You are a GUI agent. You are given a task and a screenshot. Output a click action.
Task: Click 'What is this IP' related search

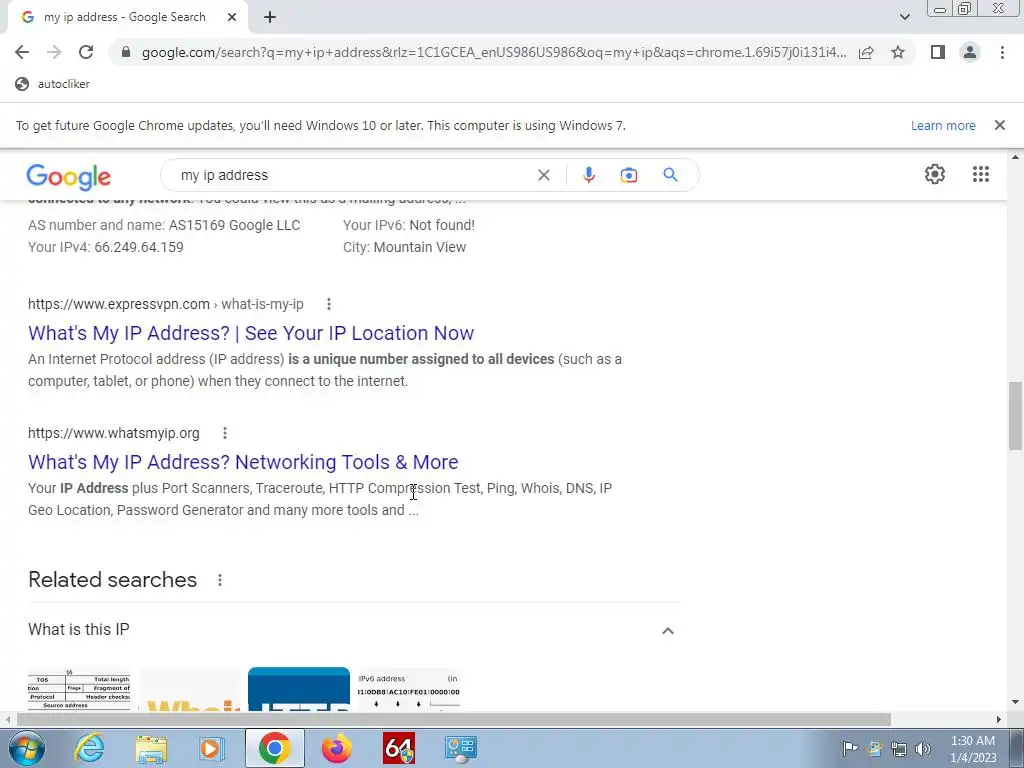tap(78, 630)
